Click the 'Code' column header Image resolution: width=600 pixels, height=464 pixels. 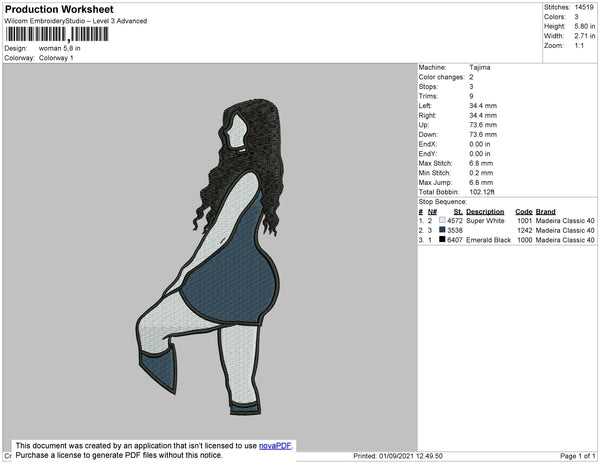tap(524, 212)
